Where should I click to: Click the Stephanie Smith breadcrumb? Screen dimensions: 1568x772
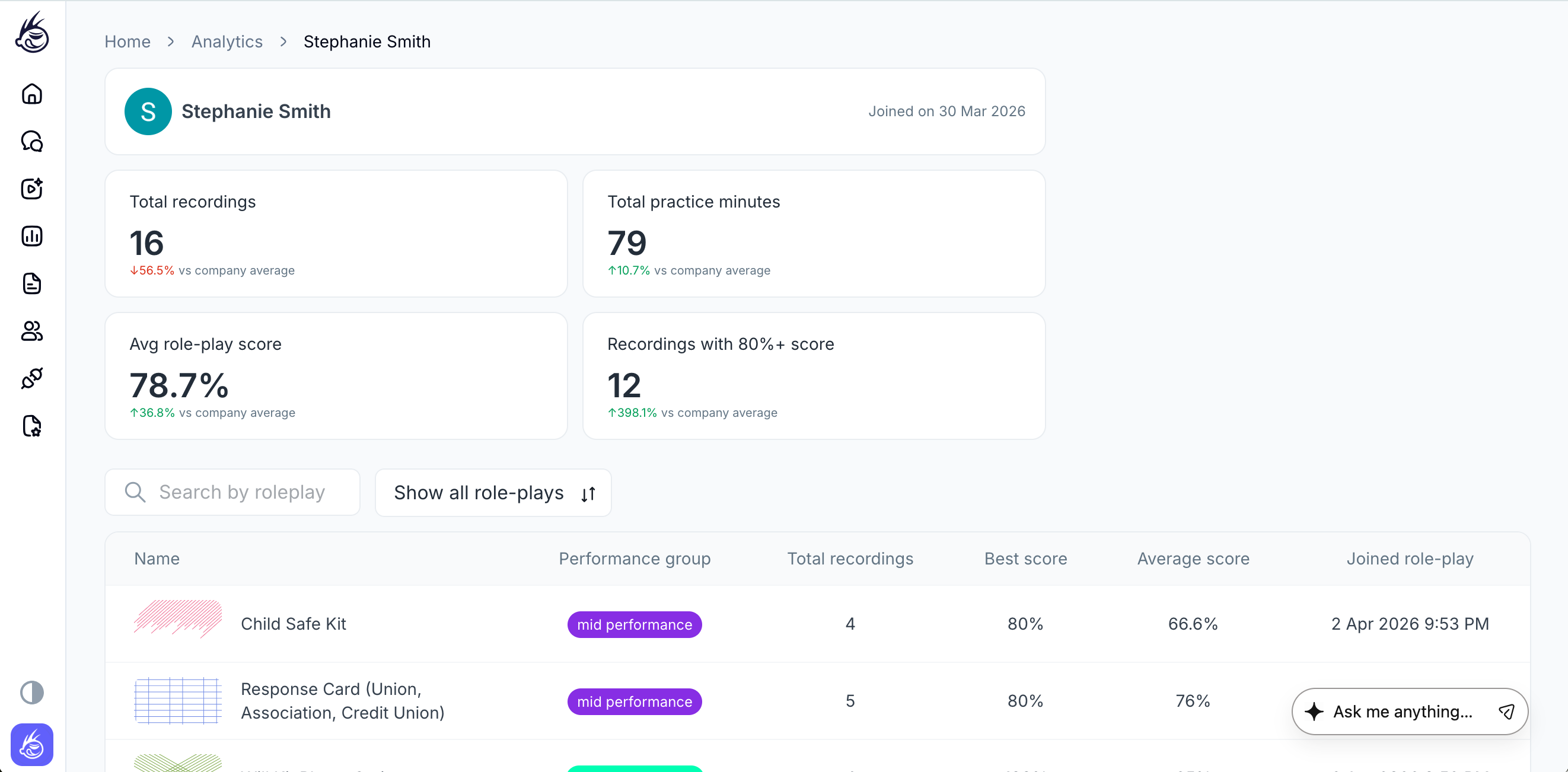pos(367,42)
